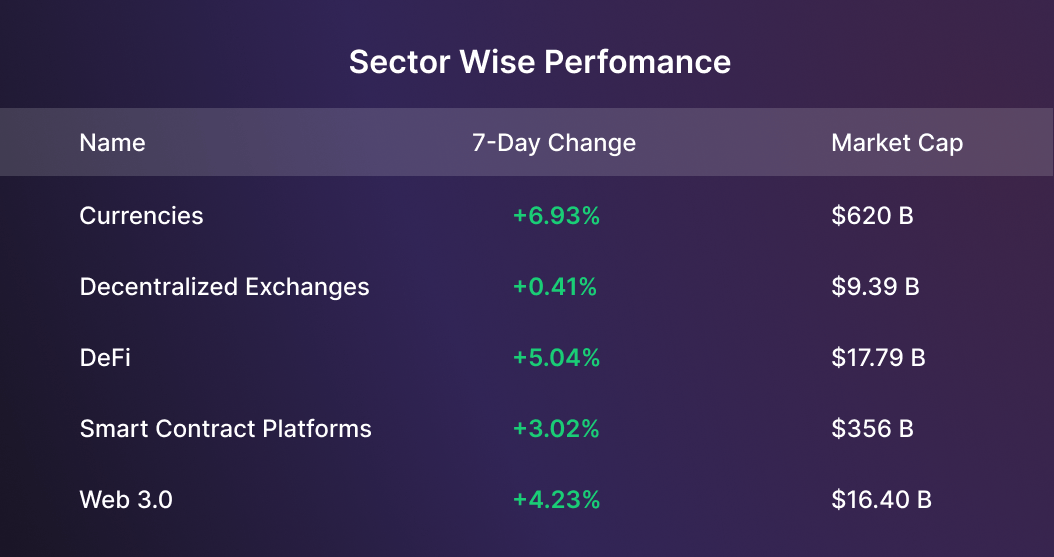The width and height of the screenshot is (1054, 557).
Task: Click the +4.23% Web 3.0 change
Action: coord(556,500)
